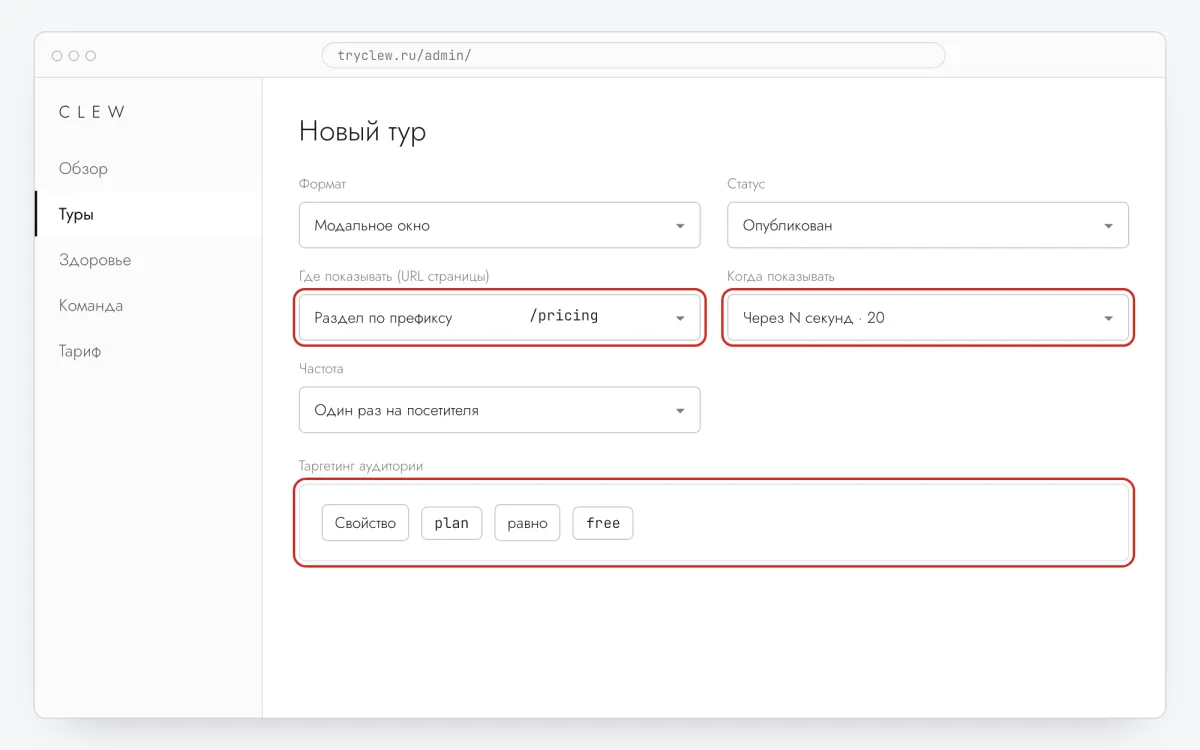Open the Частота dropdown arrow
The width and height of the screenshot is (1200, 750).
click(x=680, y=411)
